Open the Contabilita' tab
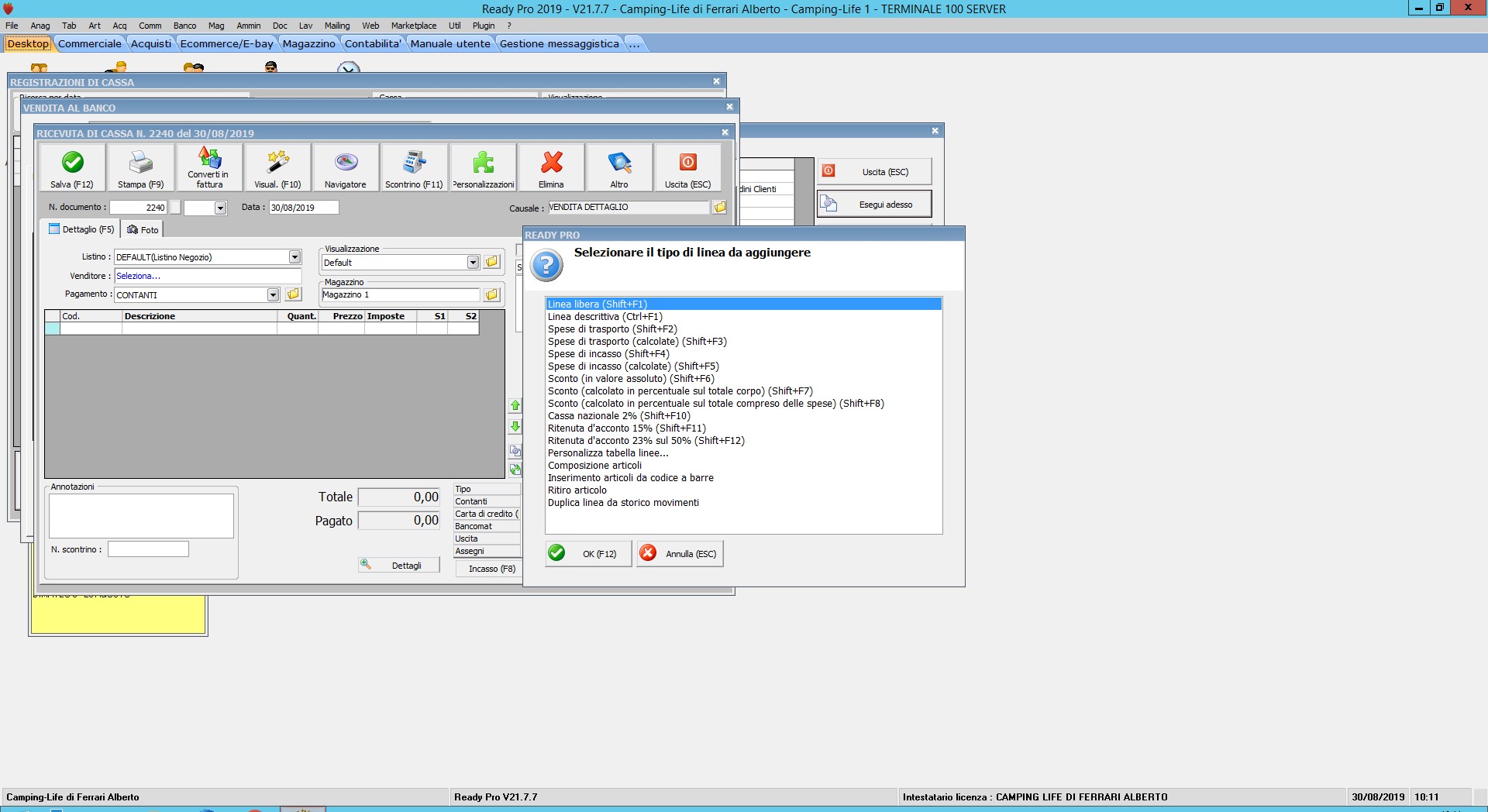The image size is (1488, 812). (373, 43)
